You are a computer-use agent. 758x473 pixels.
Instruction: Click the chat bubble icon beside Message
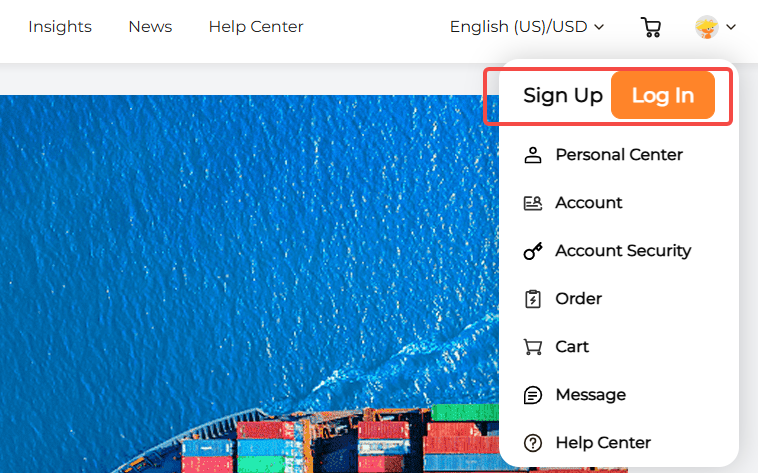[x=533, y=395]
